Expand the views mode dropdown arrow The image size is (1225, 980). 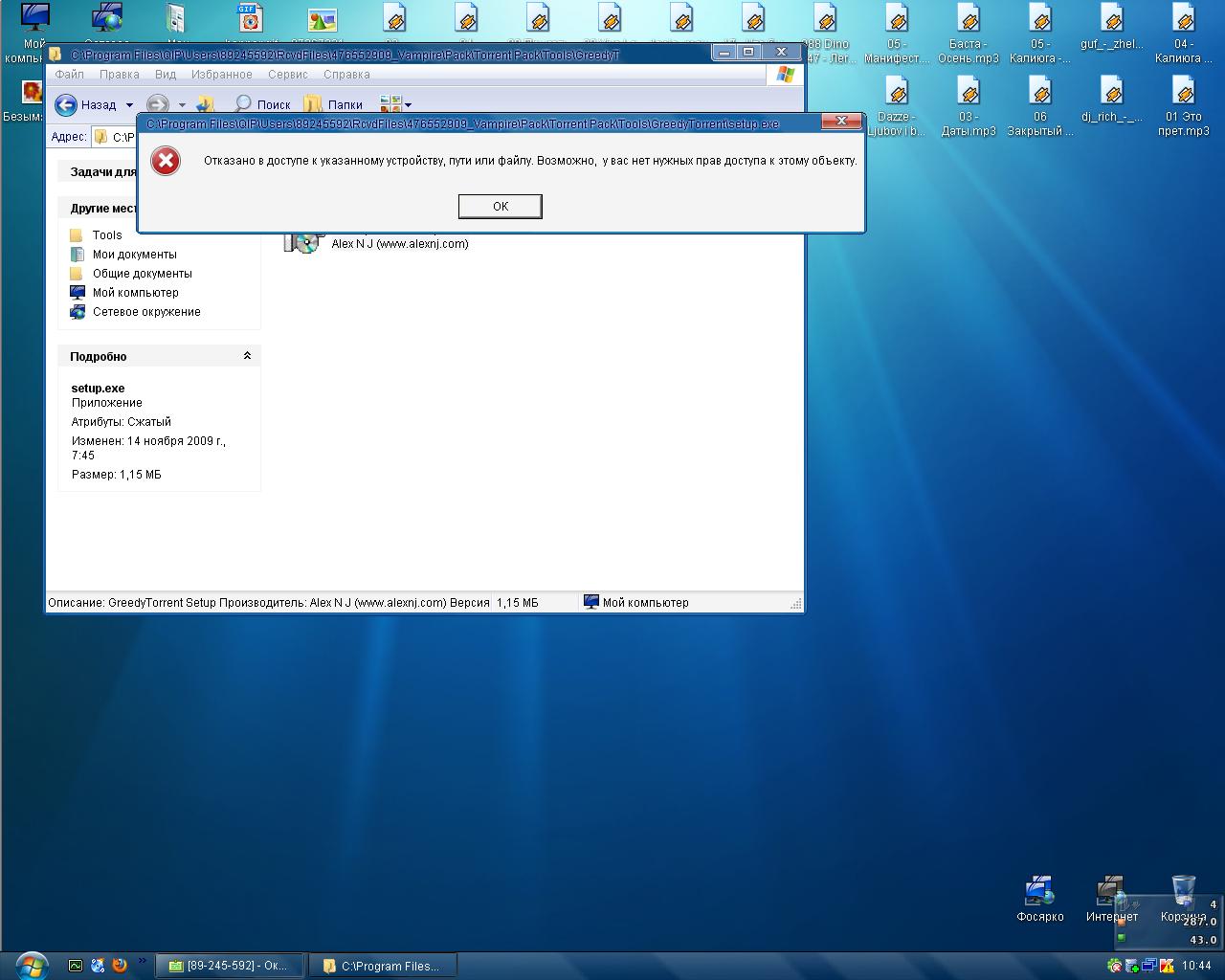click(x=409, y=105)
